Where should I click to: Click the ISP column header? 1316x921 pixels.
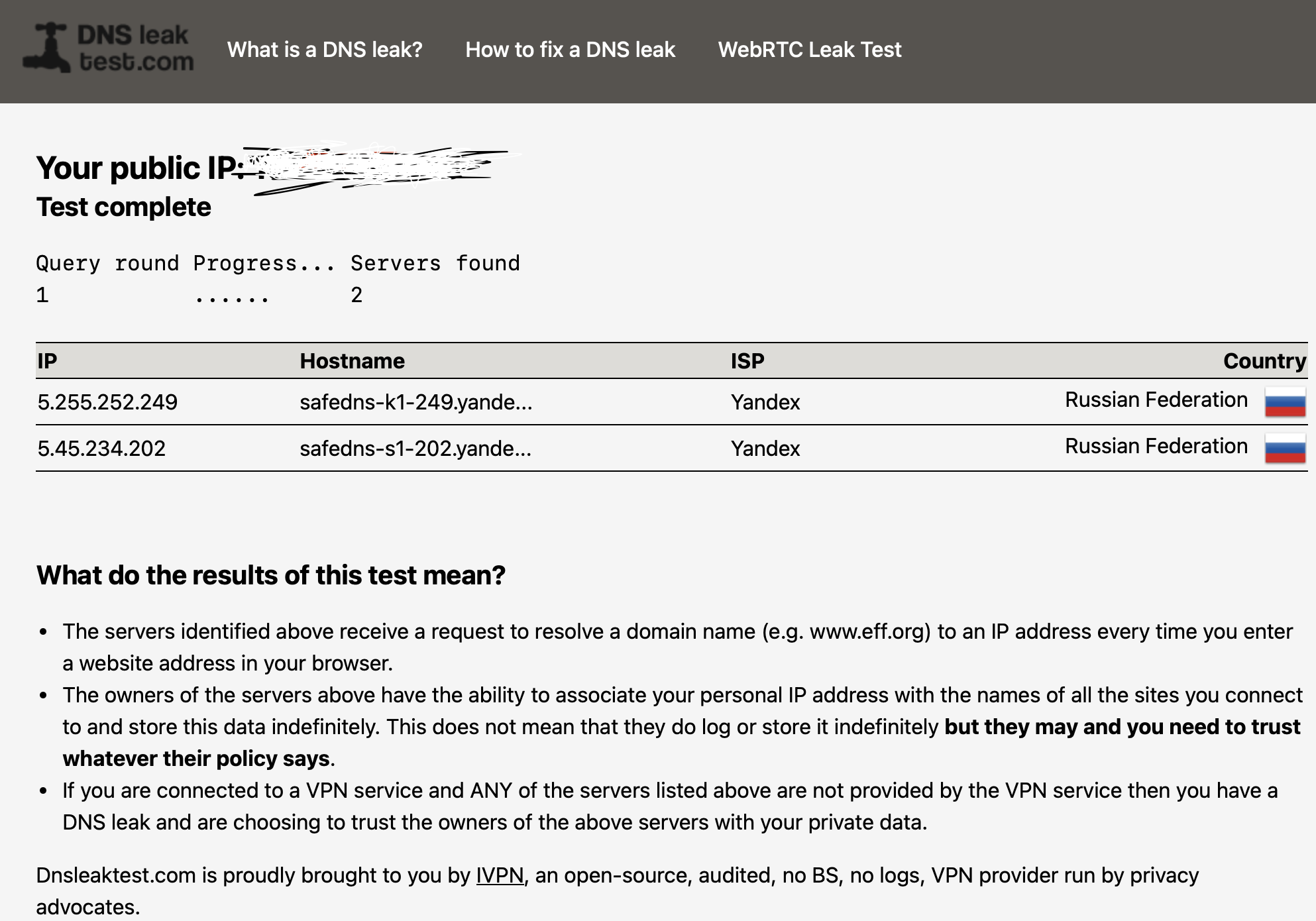click(x=747, y=361)
